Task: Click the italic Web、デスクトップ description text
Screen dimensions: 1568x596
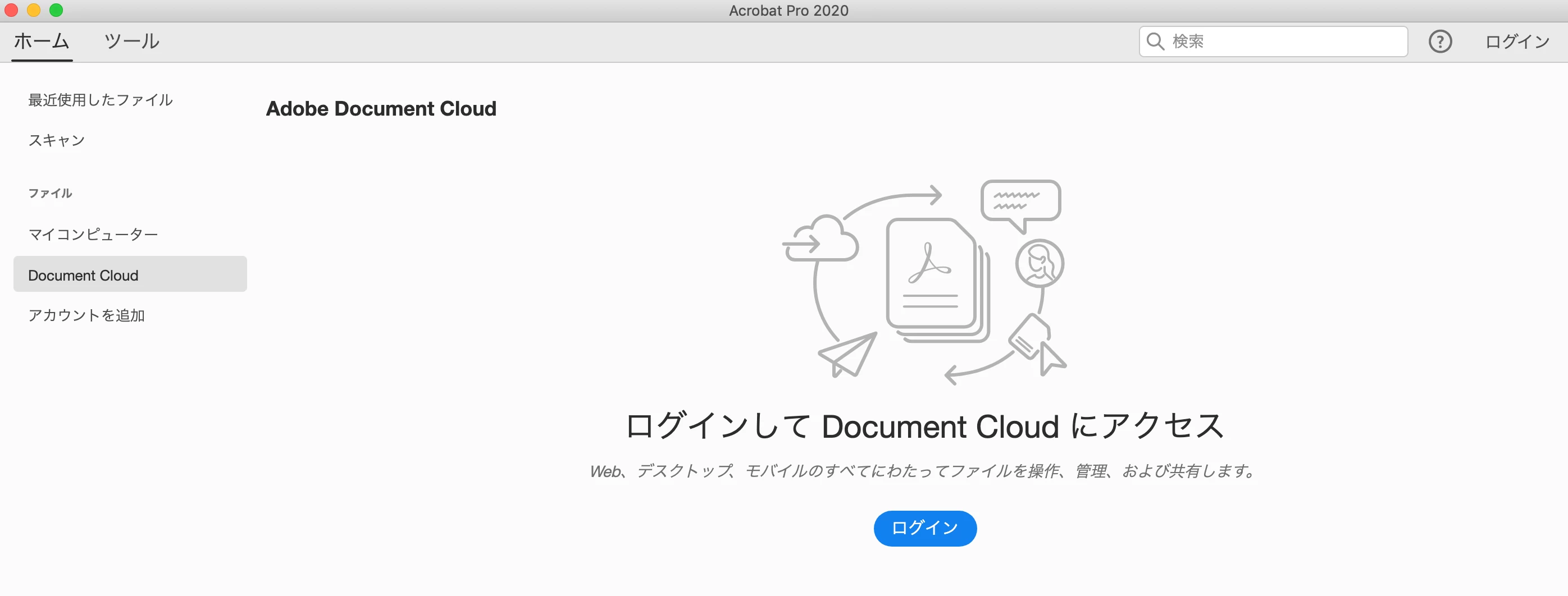Action: click(x=923, y=471)
